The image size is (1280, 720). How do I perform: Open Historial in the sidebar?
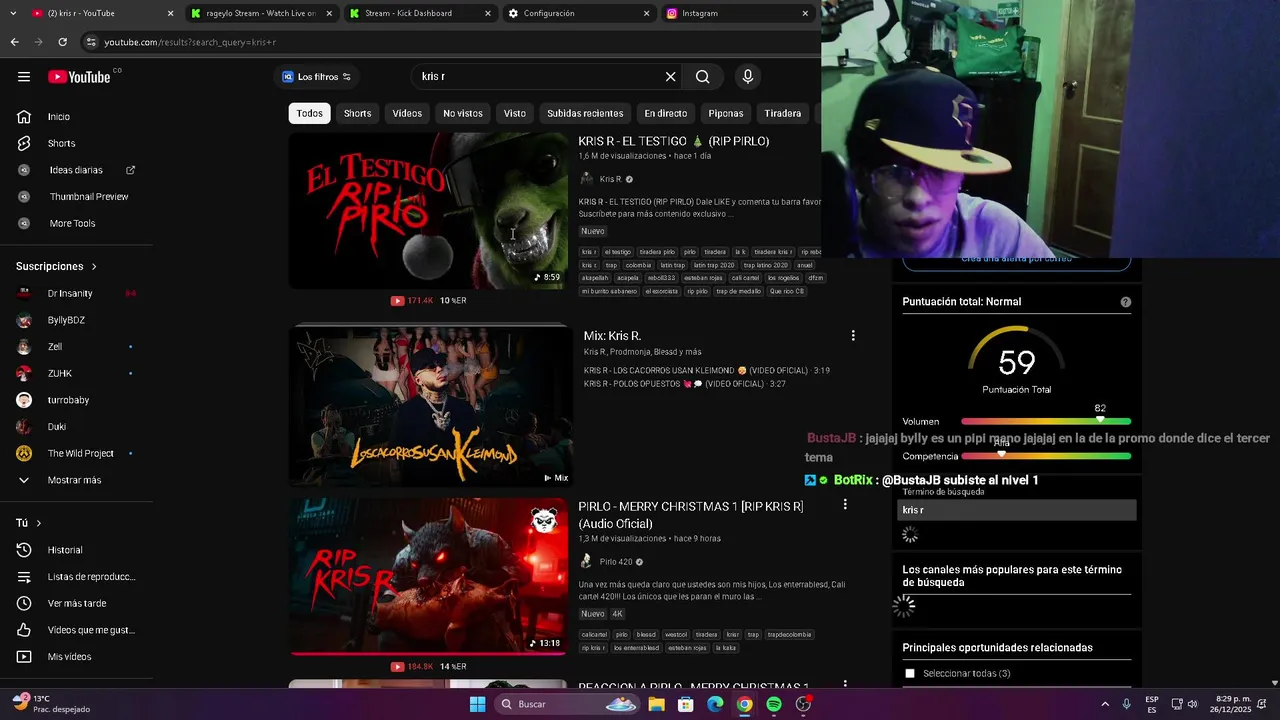click(65, 550)
